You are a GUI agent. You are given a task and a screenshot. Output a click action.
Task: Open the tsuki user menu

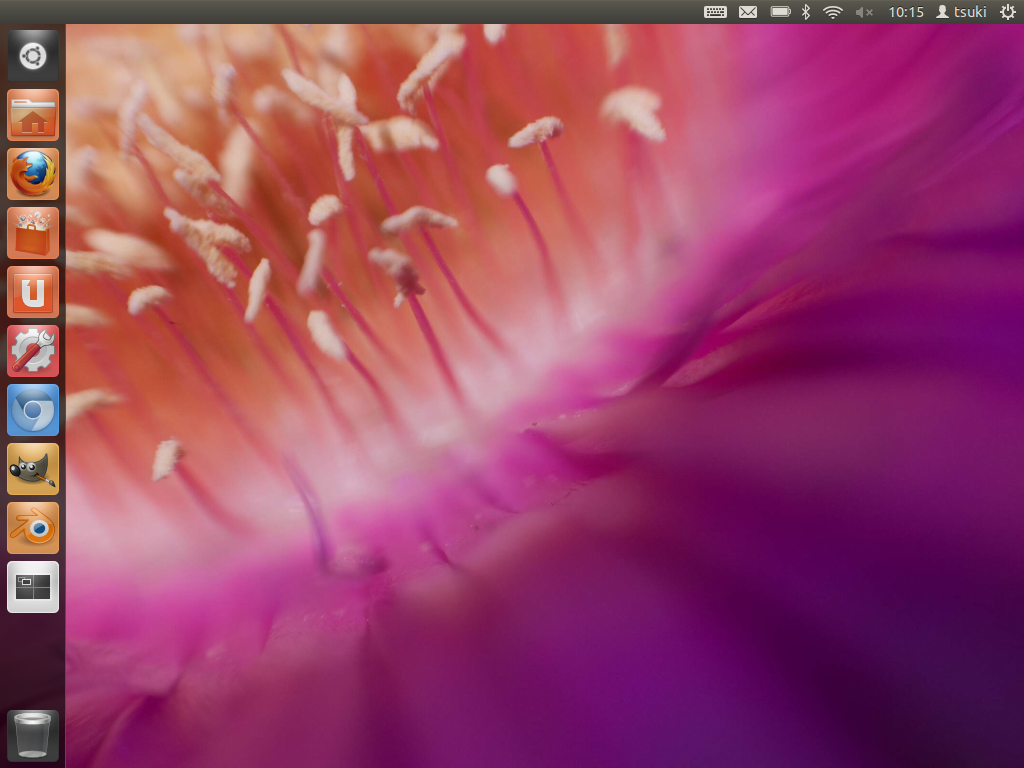[x=960, y=12]
